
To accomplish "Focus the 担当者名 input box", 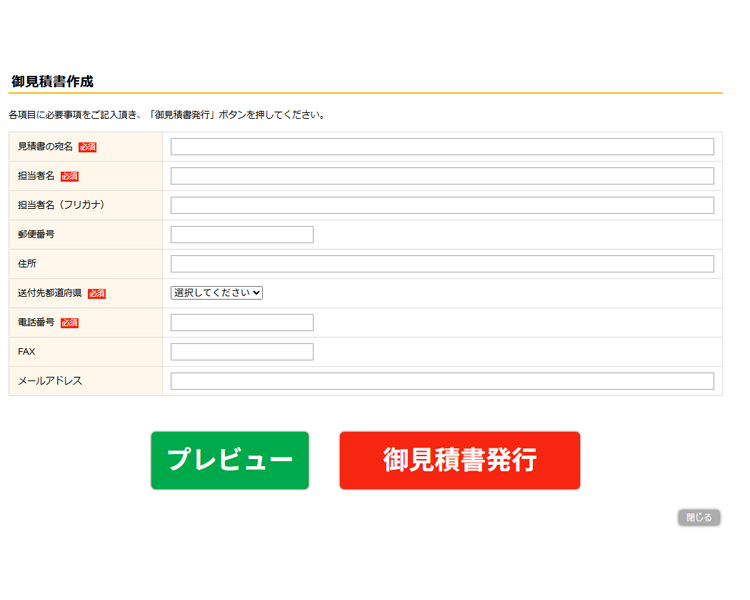I will (x=442, y=176).
